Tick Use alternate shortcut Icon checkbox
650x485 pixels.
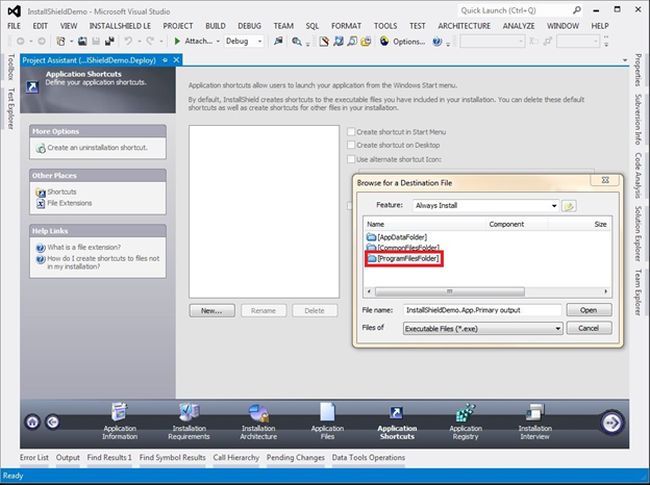click(x=351, y=159)
